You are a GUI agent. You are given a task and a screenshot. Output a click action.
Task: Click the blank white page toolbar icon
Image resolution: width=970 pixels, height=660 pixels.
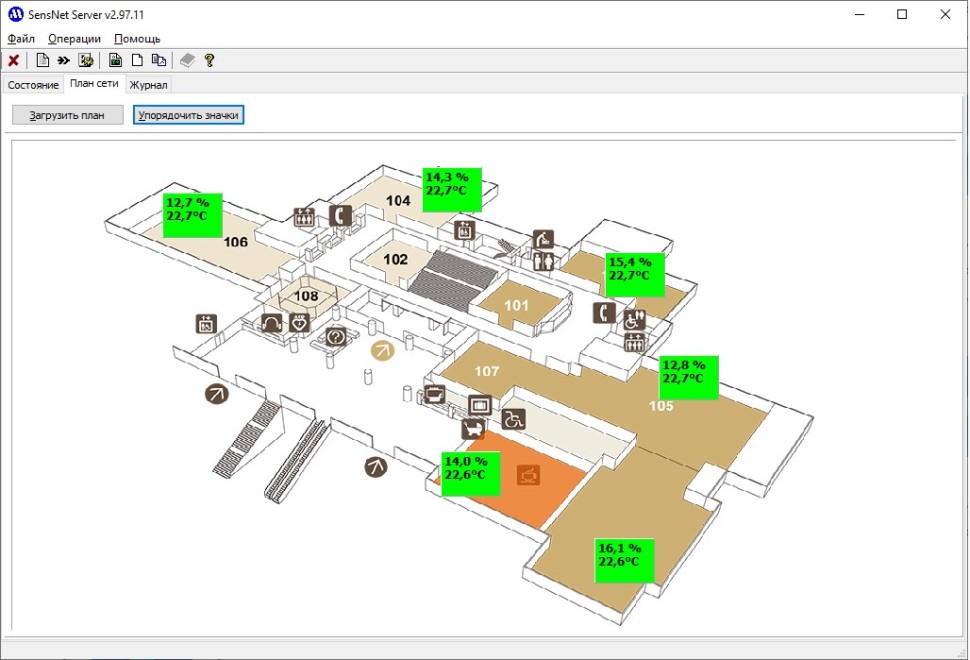pos(137,60)
